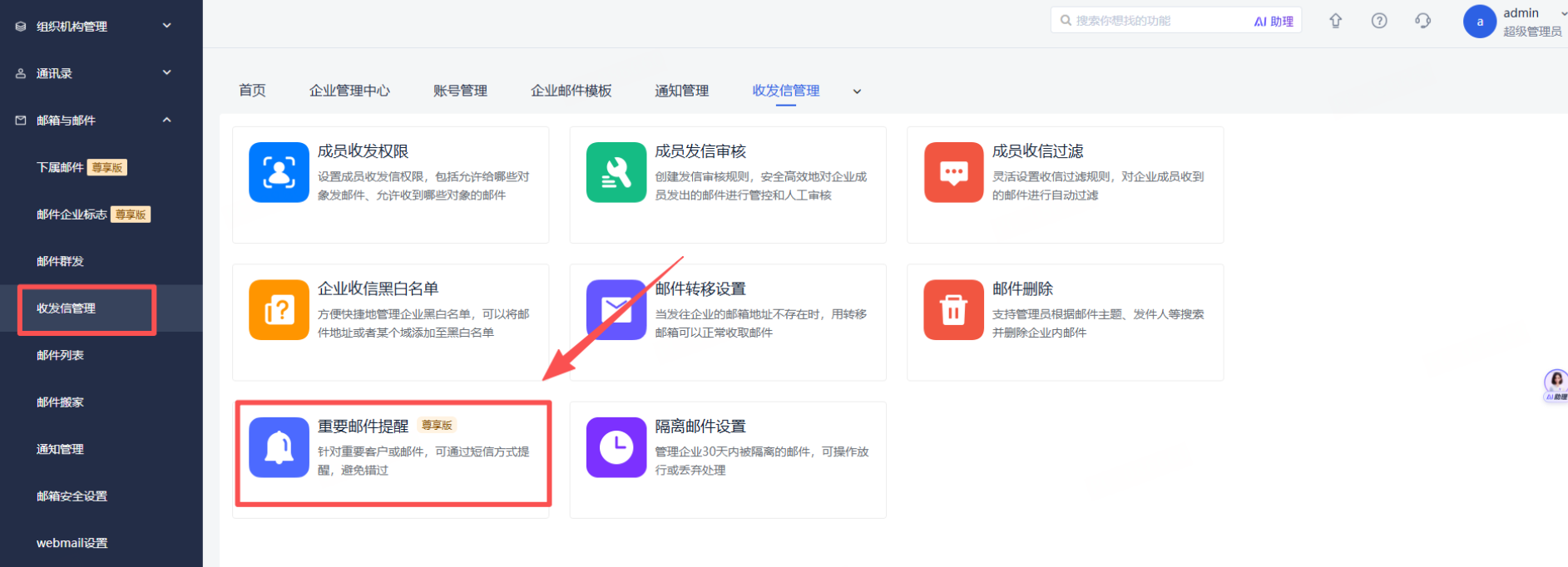Open the 成员收信过滤 card title

coord(1037,151)
